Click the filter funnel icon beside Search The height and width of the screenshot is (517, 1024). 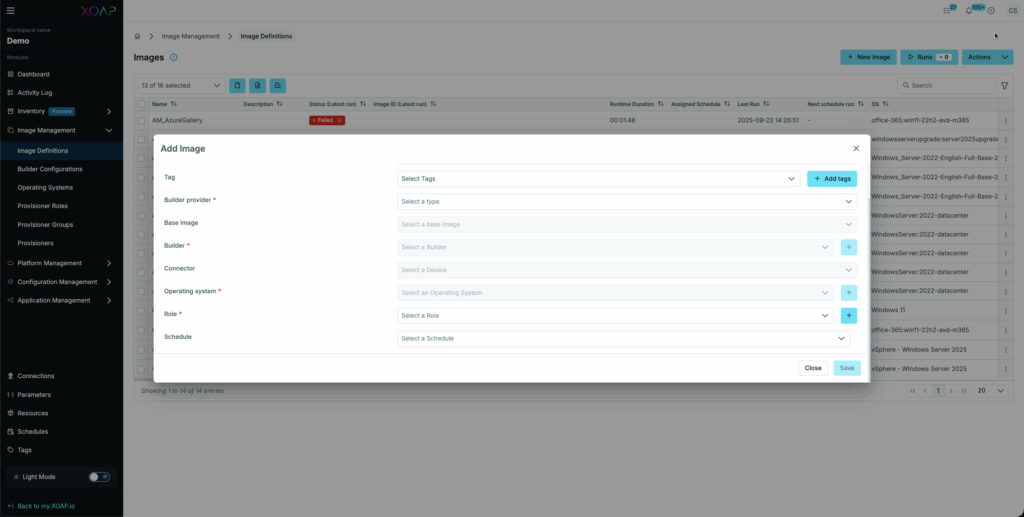(x=1005, y=86)
